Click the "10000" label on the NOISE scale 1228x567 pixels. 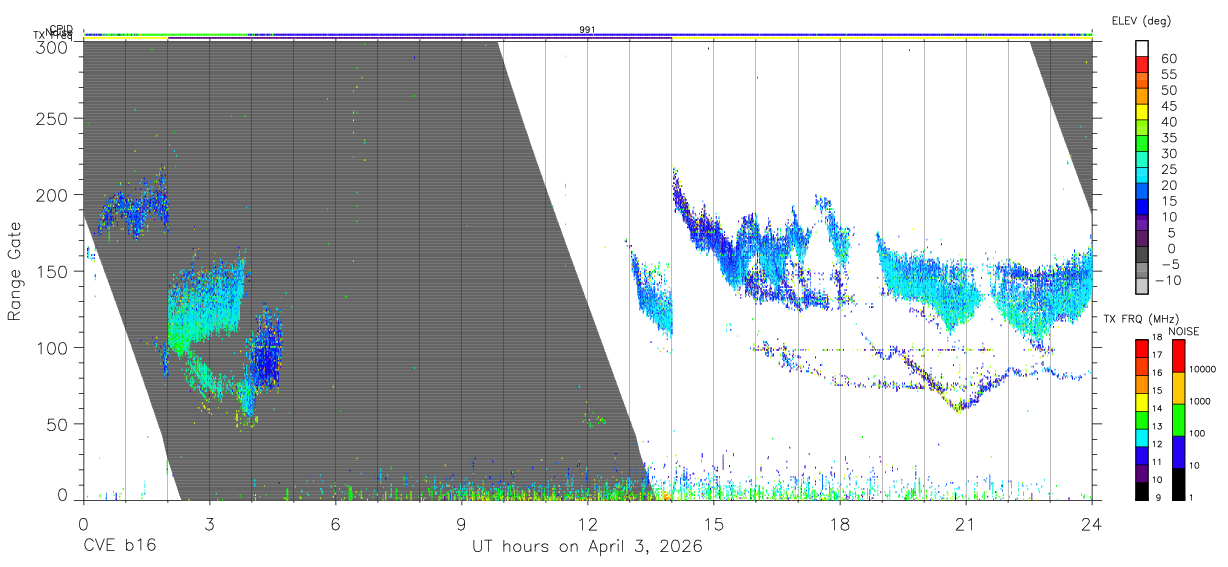(x=1201, y=370)
